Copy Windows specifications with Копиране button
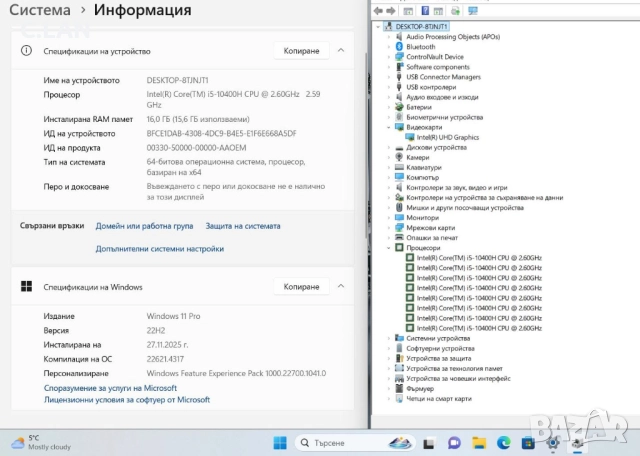Viewport: 640px width, 456px height. click(x=301, y=287)
